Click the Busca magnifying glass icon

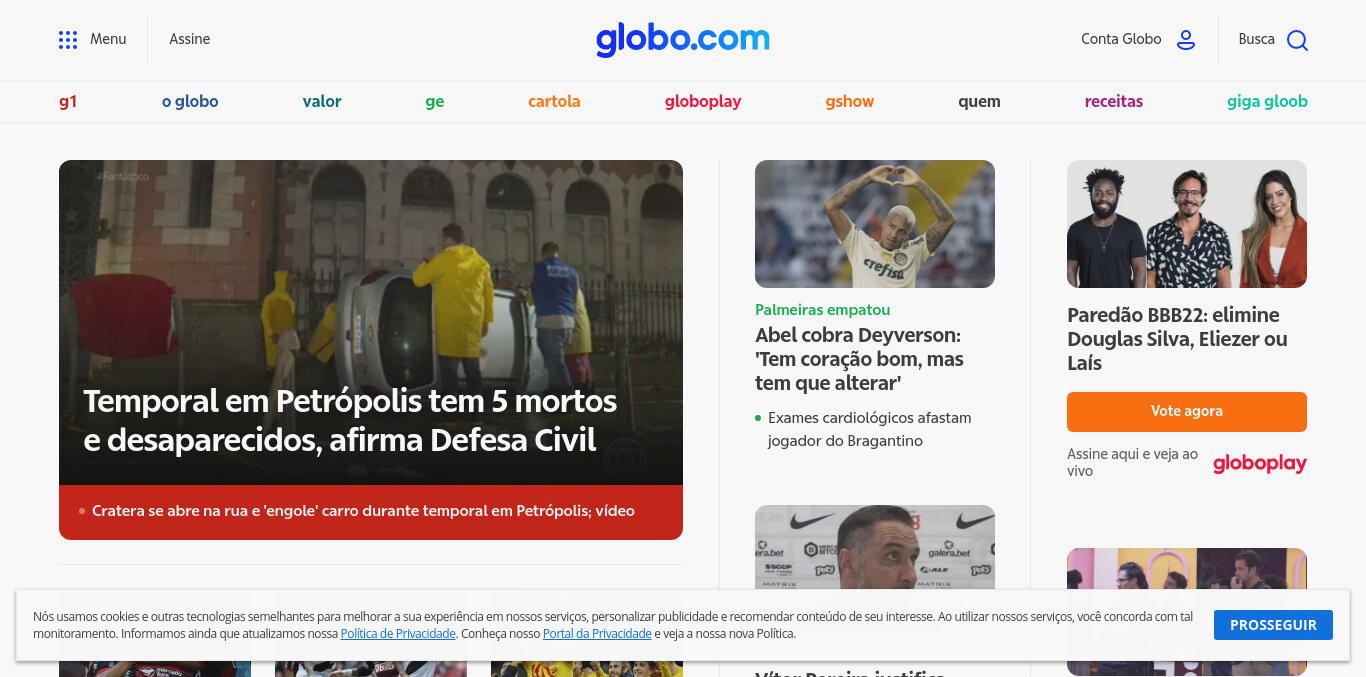coord(1297,40)
